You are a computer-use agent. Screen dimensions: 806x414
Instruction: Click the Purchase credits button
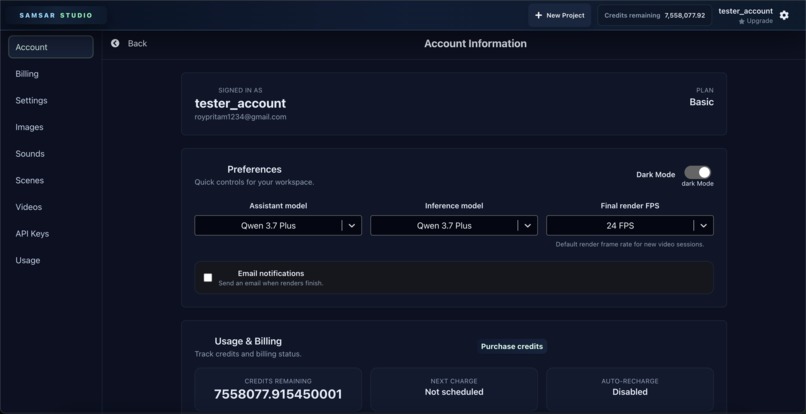click(x=512, y=346)
